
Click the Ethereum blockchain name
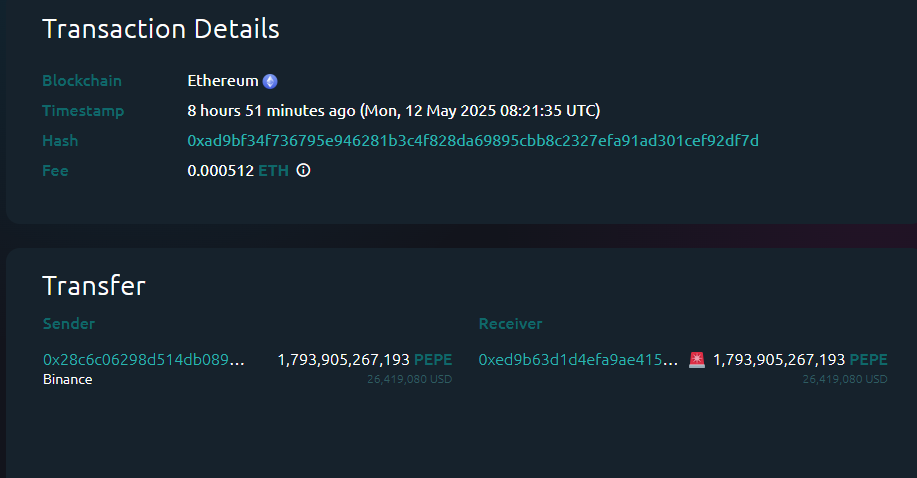[223, 81]
